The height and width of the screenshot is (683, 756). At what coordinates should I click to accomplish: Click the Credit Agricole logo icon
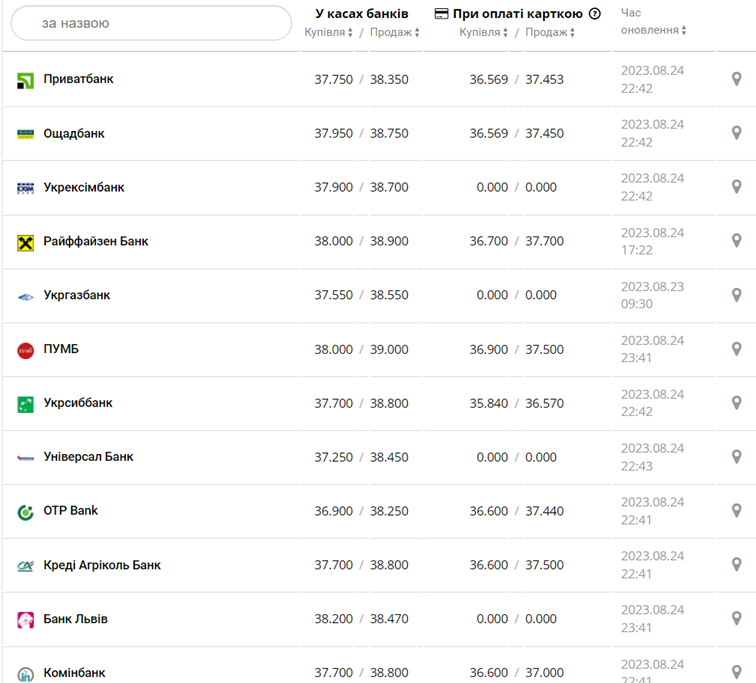pos(26,566)
